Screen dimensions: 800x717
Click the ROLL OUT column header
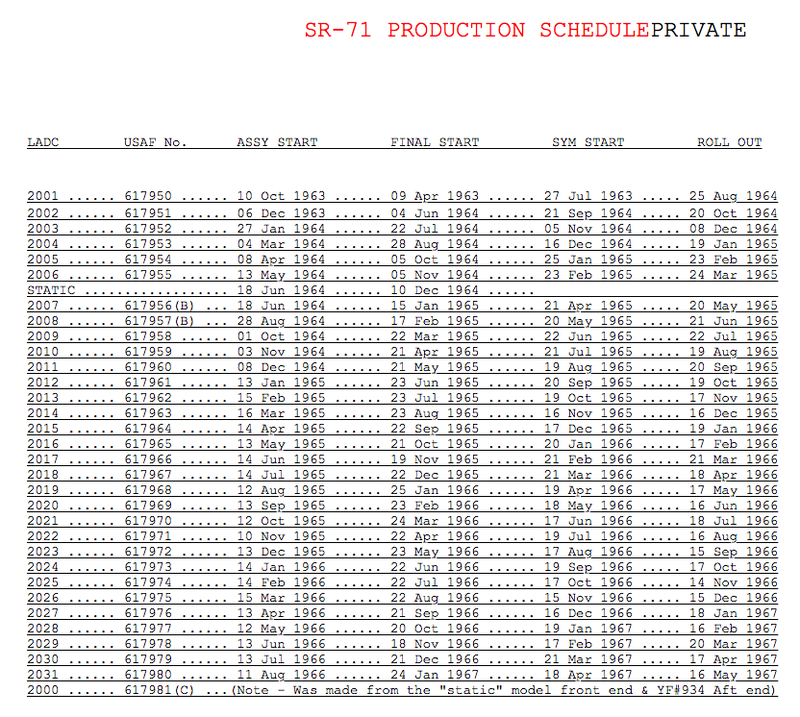coord(730,142)
